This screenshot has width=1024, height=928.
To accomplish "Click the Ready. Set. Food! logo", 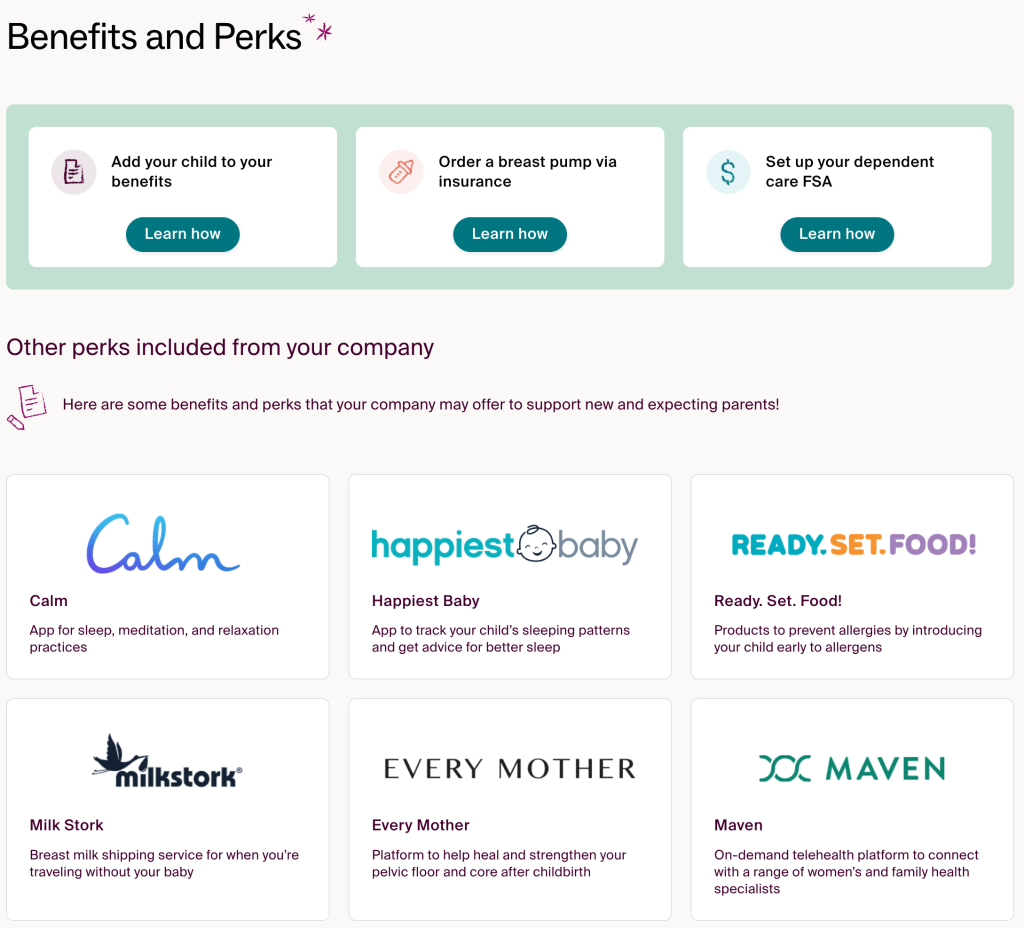I will tap(853, 545).
